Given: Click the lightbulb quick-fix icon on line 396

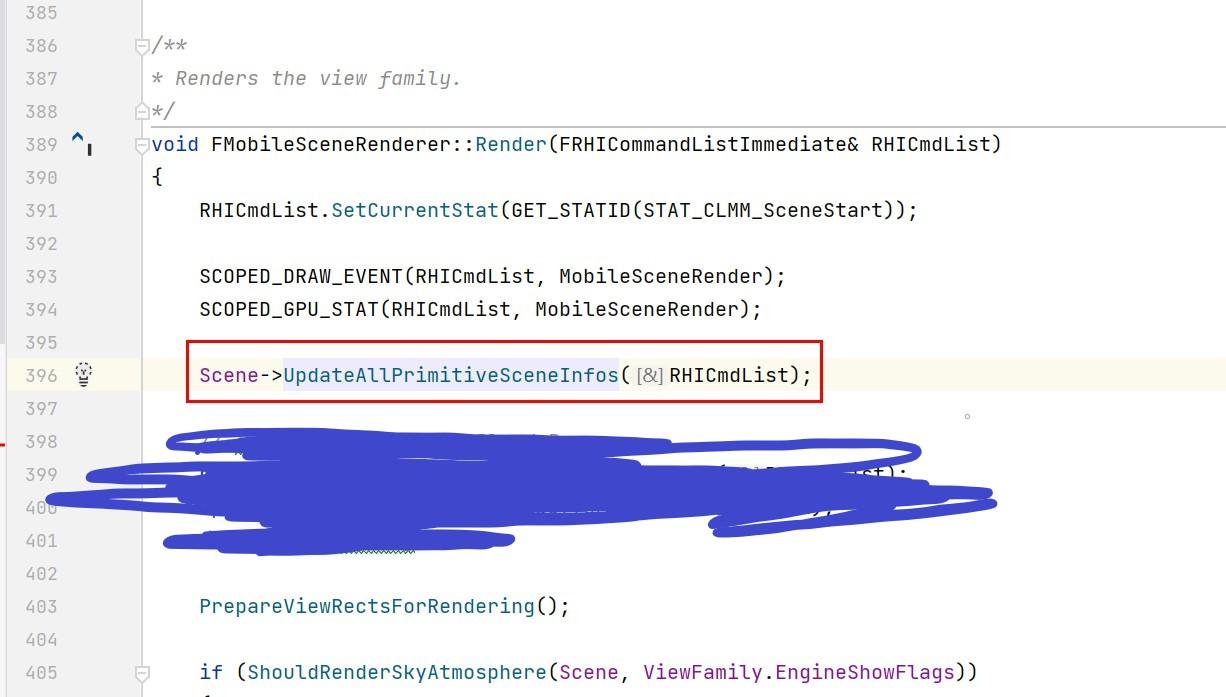Looking at the screenshot, I should [x=84, y=375].
